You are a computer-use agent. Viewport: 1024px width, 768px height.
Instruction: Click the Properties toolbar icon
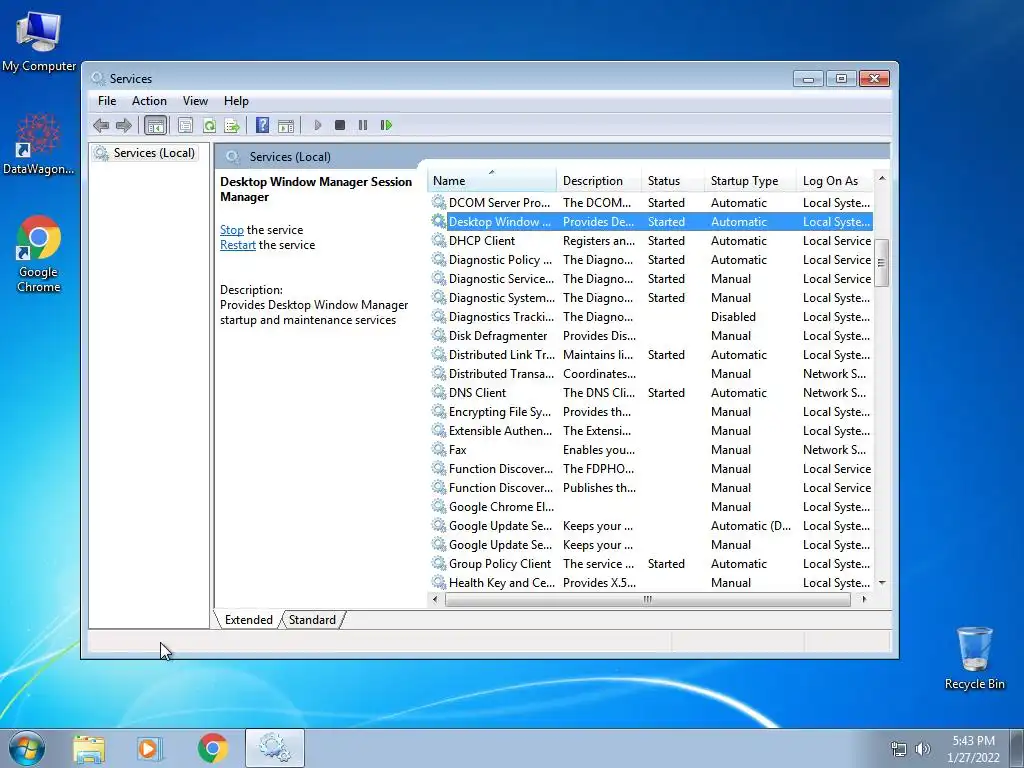tap(185, 125)
